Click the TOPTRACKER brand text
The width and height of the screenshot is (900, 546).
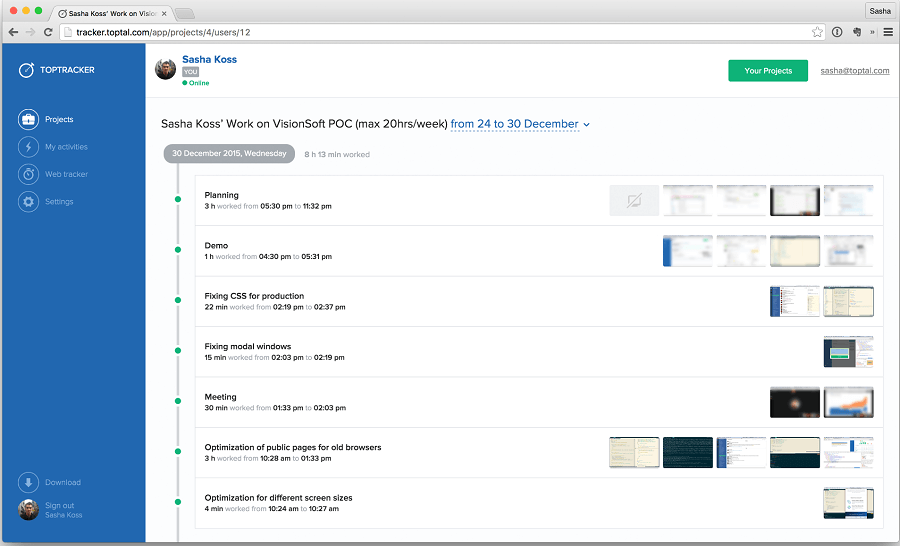[x=67, y=70]
